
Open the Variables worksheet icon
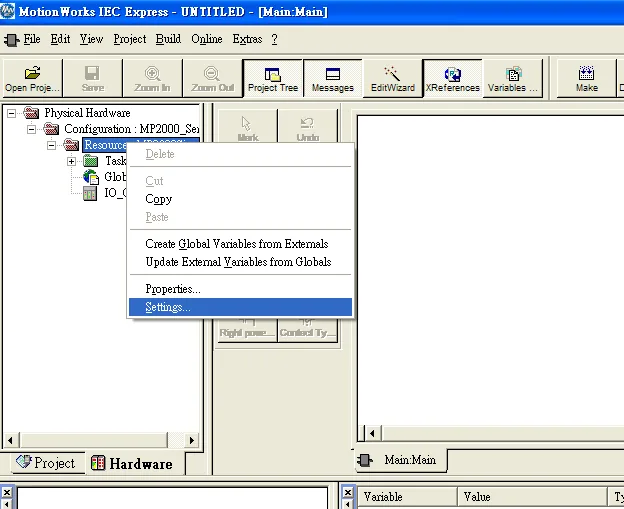[513, 78]
